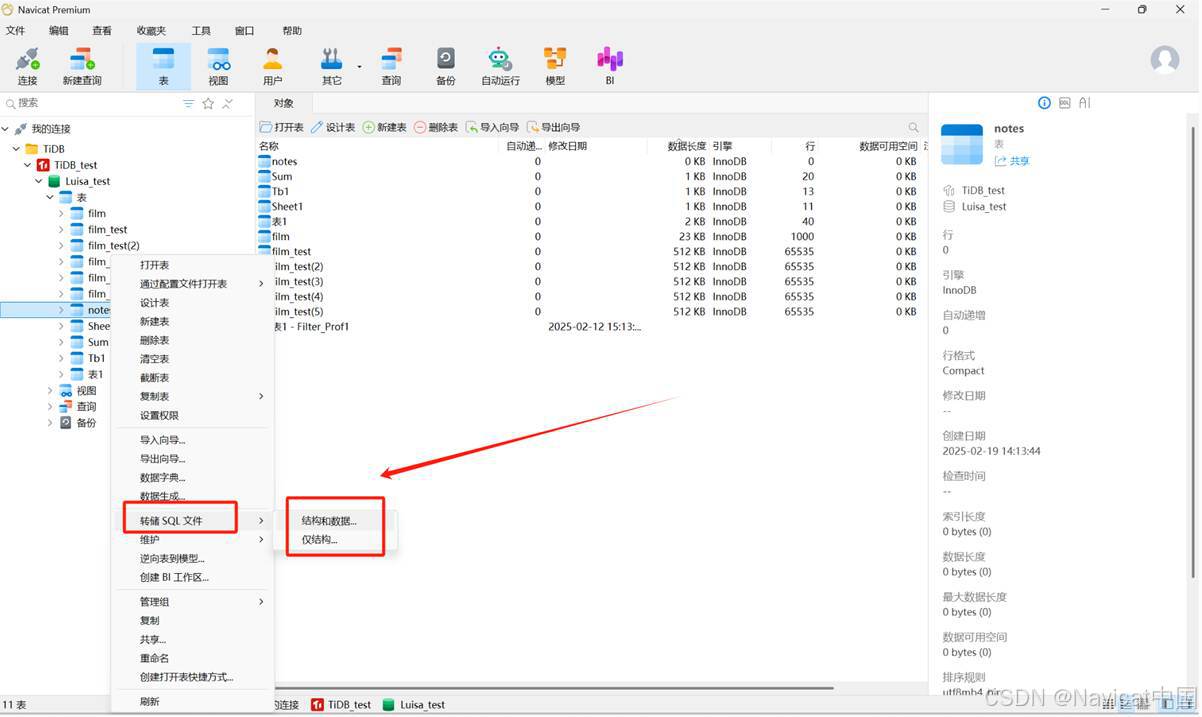Expand the film table node in tree

coord(61,213)
